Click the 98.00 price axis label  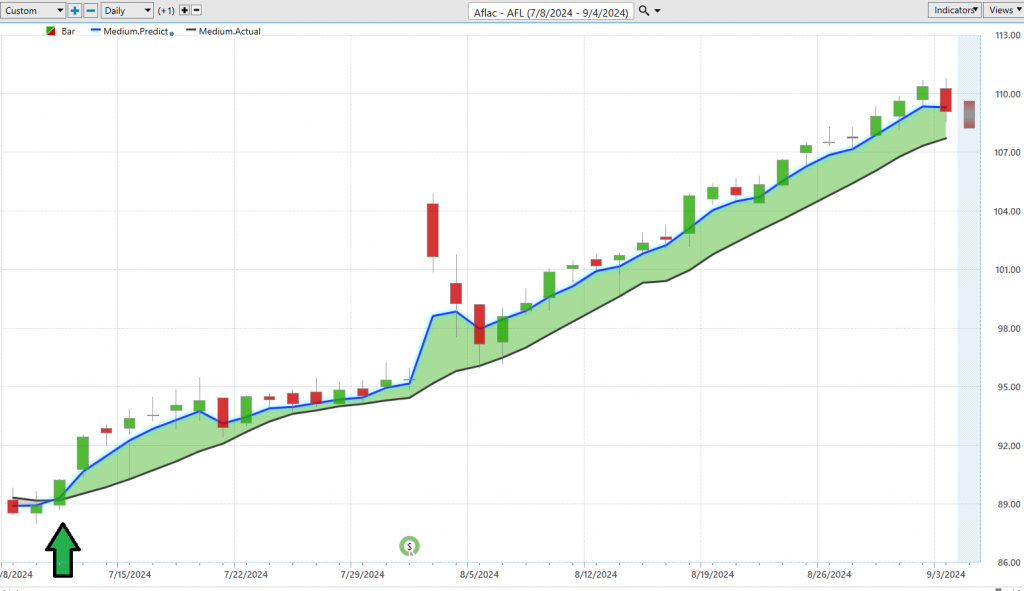[x=1008, y=328]
